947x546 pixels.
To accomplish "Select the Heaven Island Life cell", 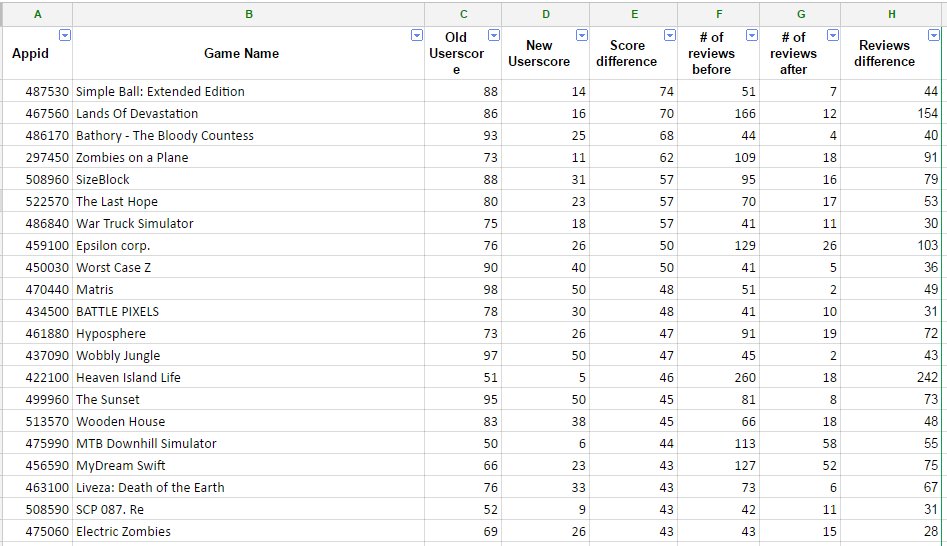I will click(248, 377).
